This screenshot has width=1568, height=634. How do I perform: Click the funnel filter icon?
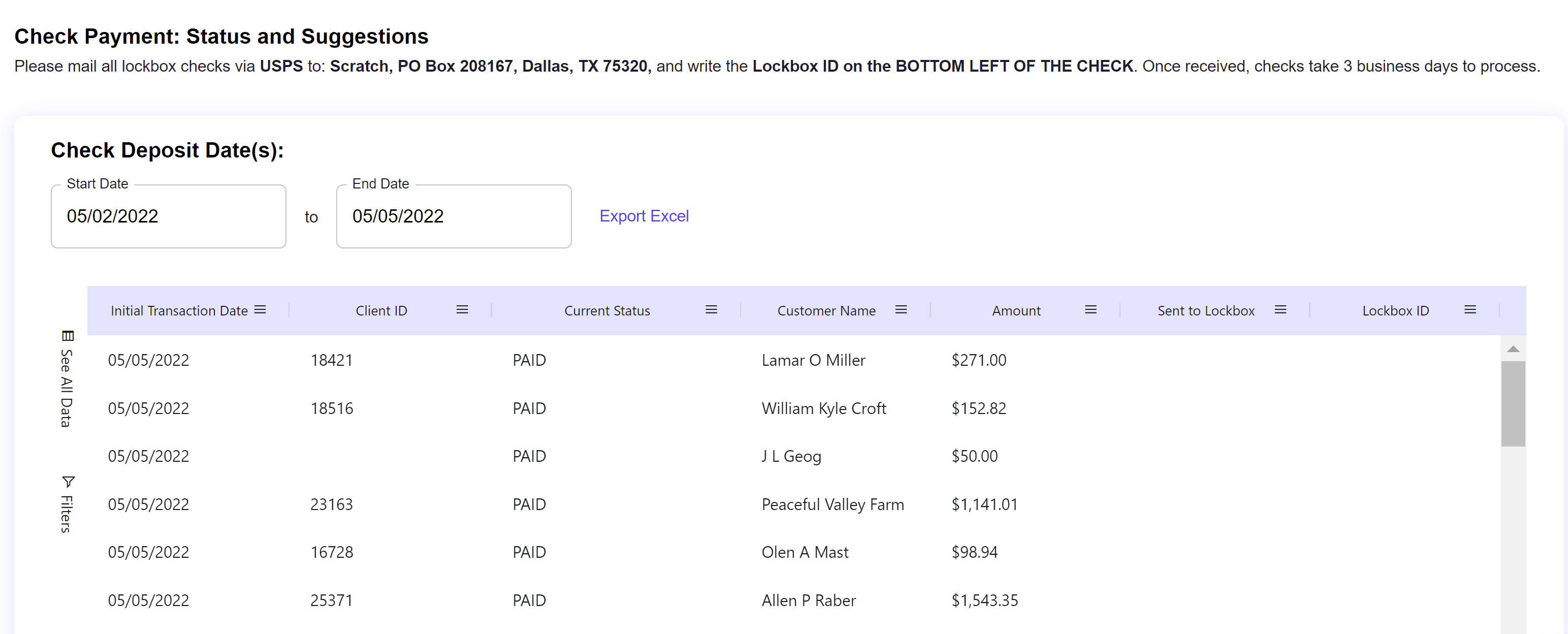point(68,482)
